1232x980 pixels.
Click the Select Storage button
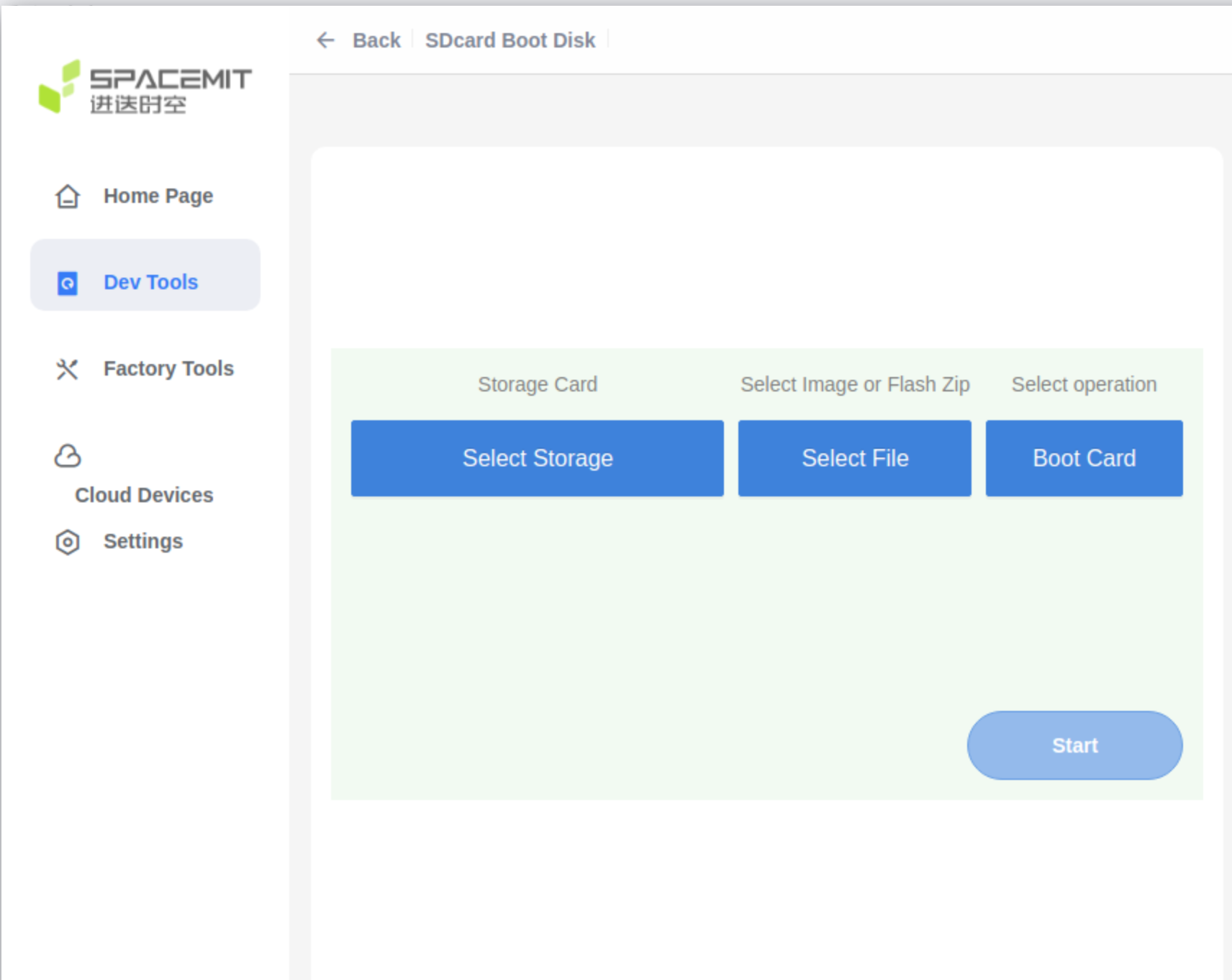(x=537, y=458)
